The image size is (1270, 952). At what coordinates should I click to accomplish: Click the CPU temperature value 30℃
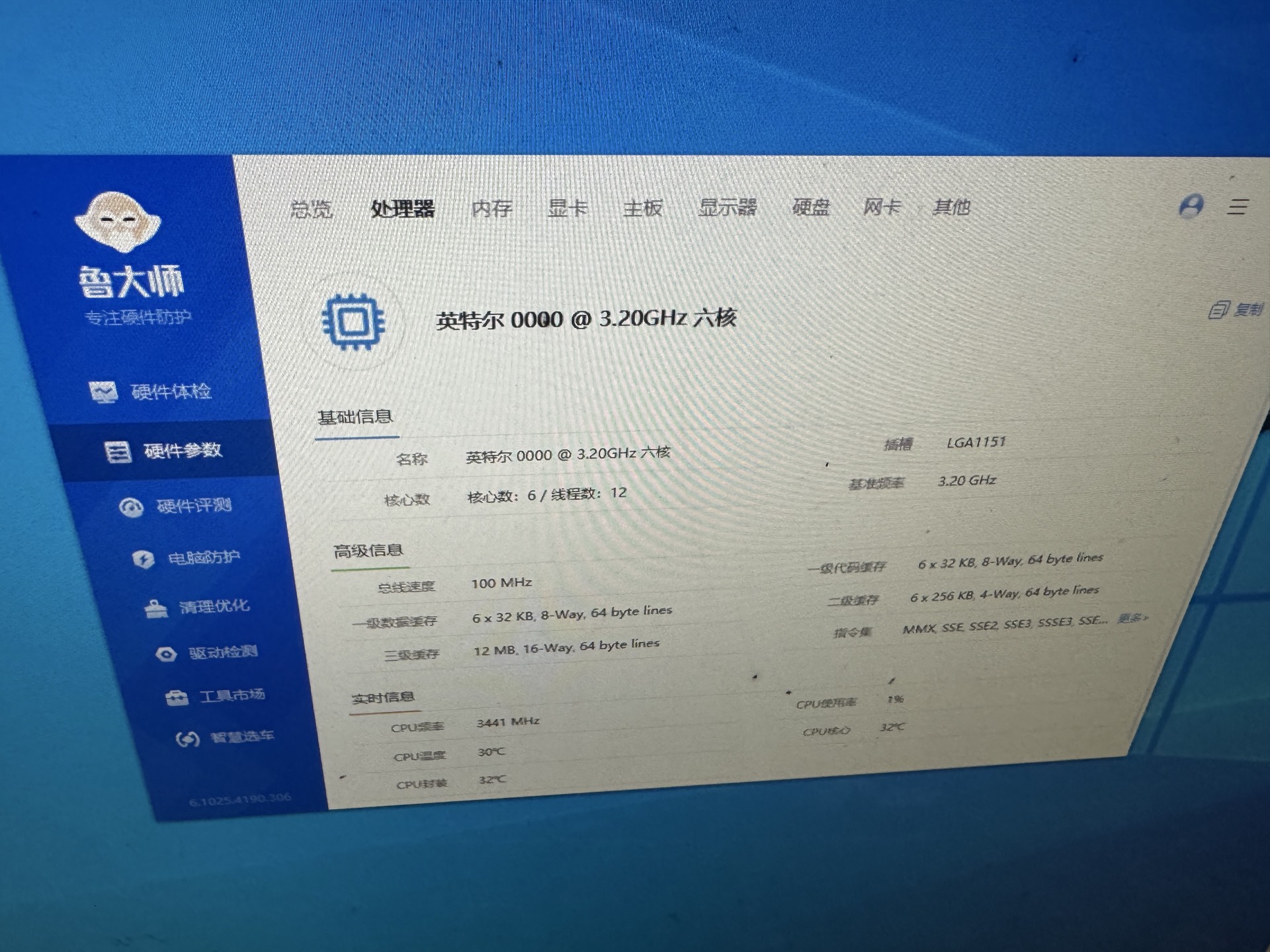[491, 752]
